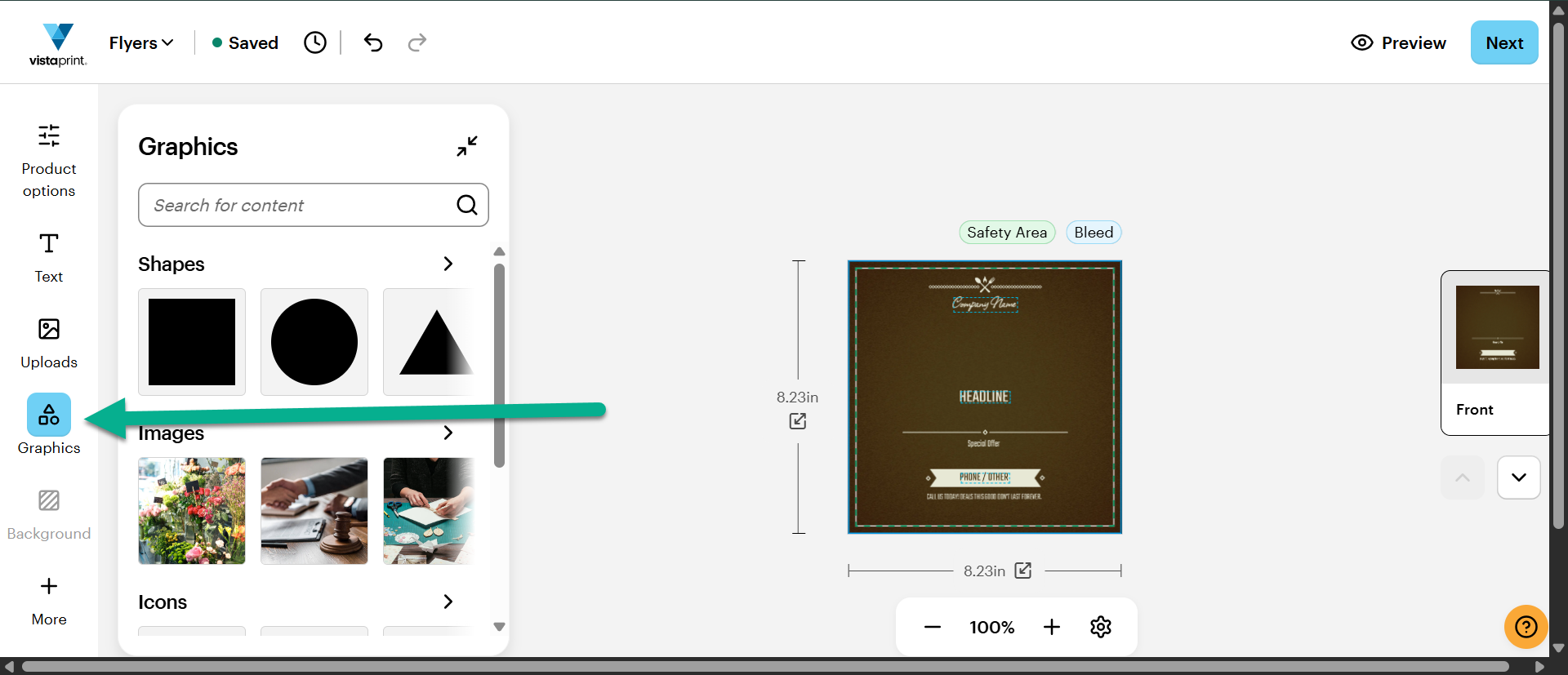Select the Company Name text on flyer

(985, 304)
